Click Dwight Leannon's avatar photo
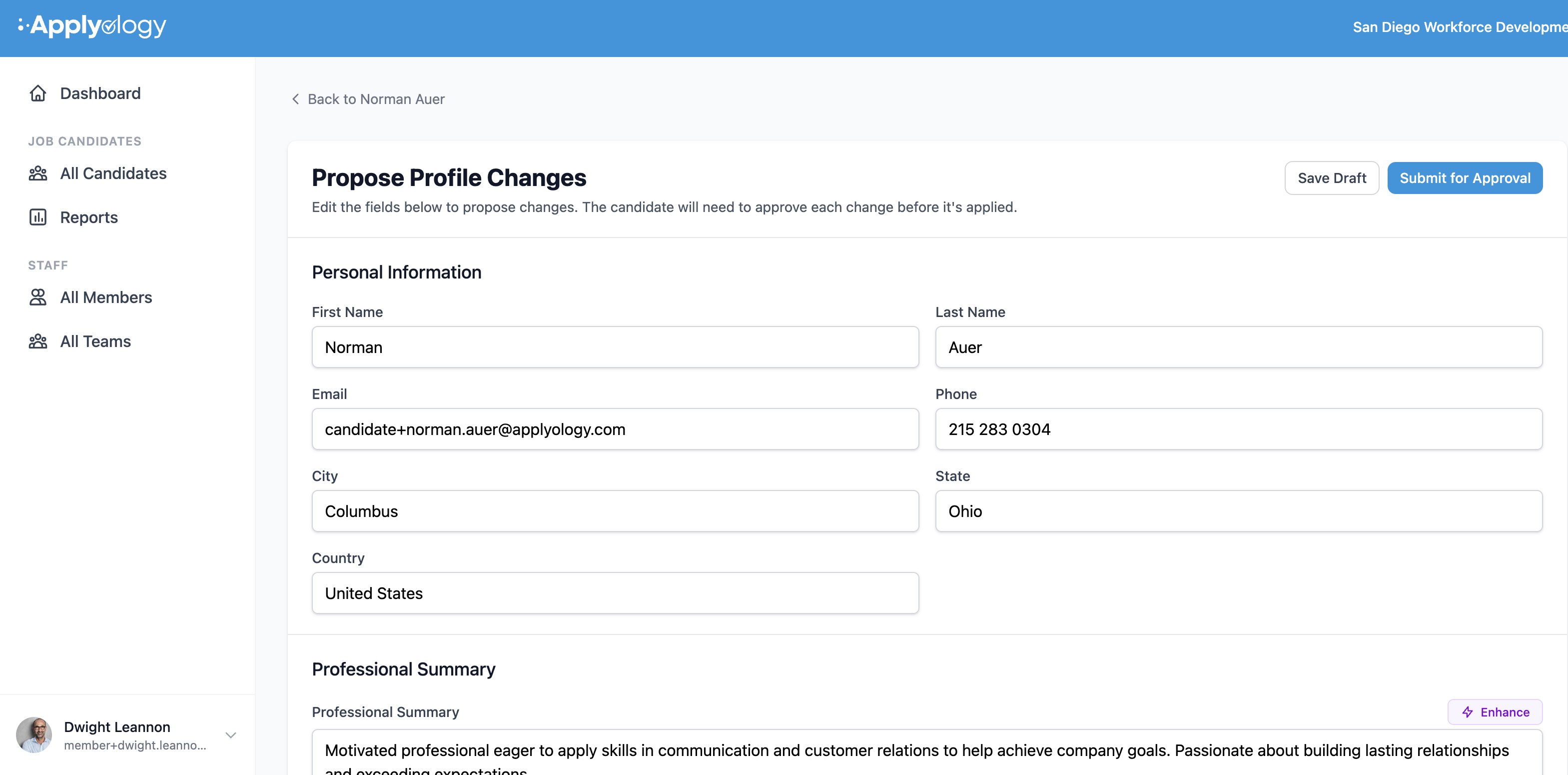The height and width of the screenshot is (775, 1568). point(34,735)
